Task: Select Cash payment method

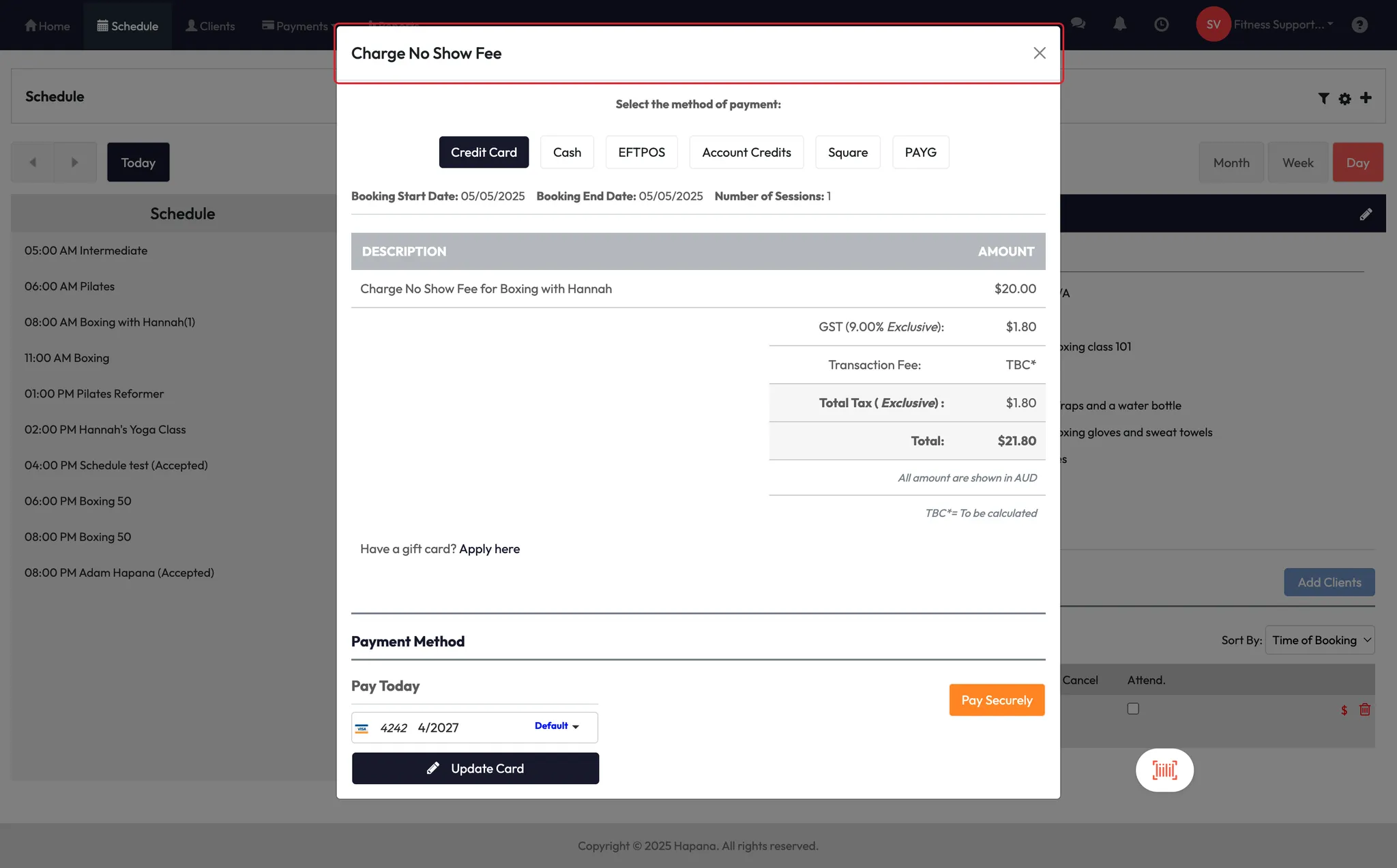Action: 567,152
